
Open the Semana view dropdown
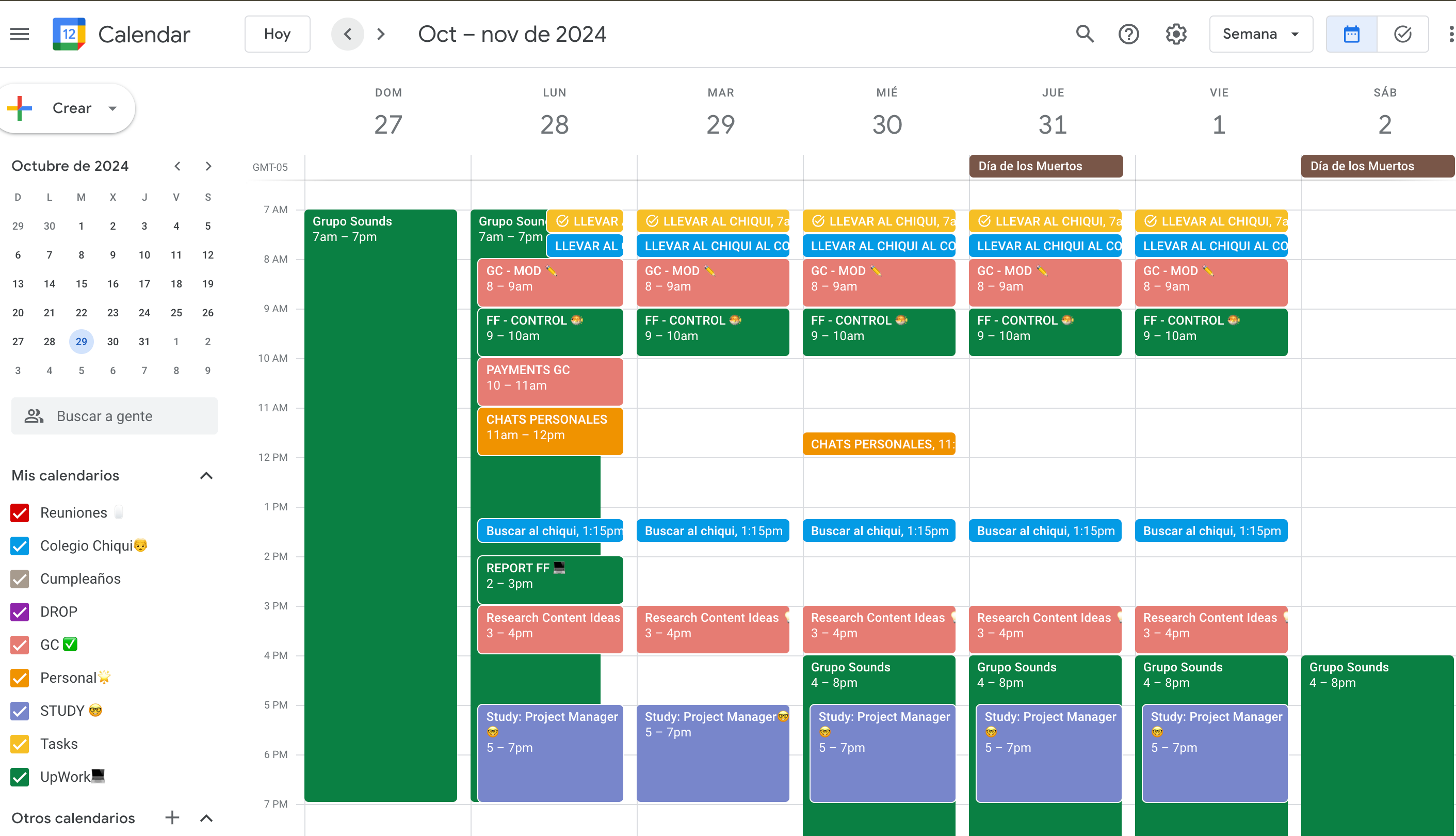pos(1261,35)
